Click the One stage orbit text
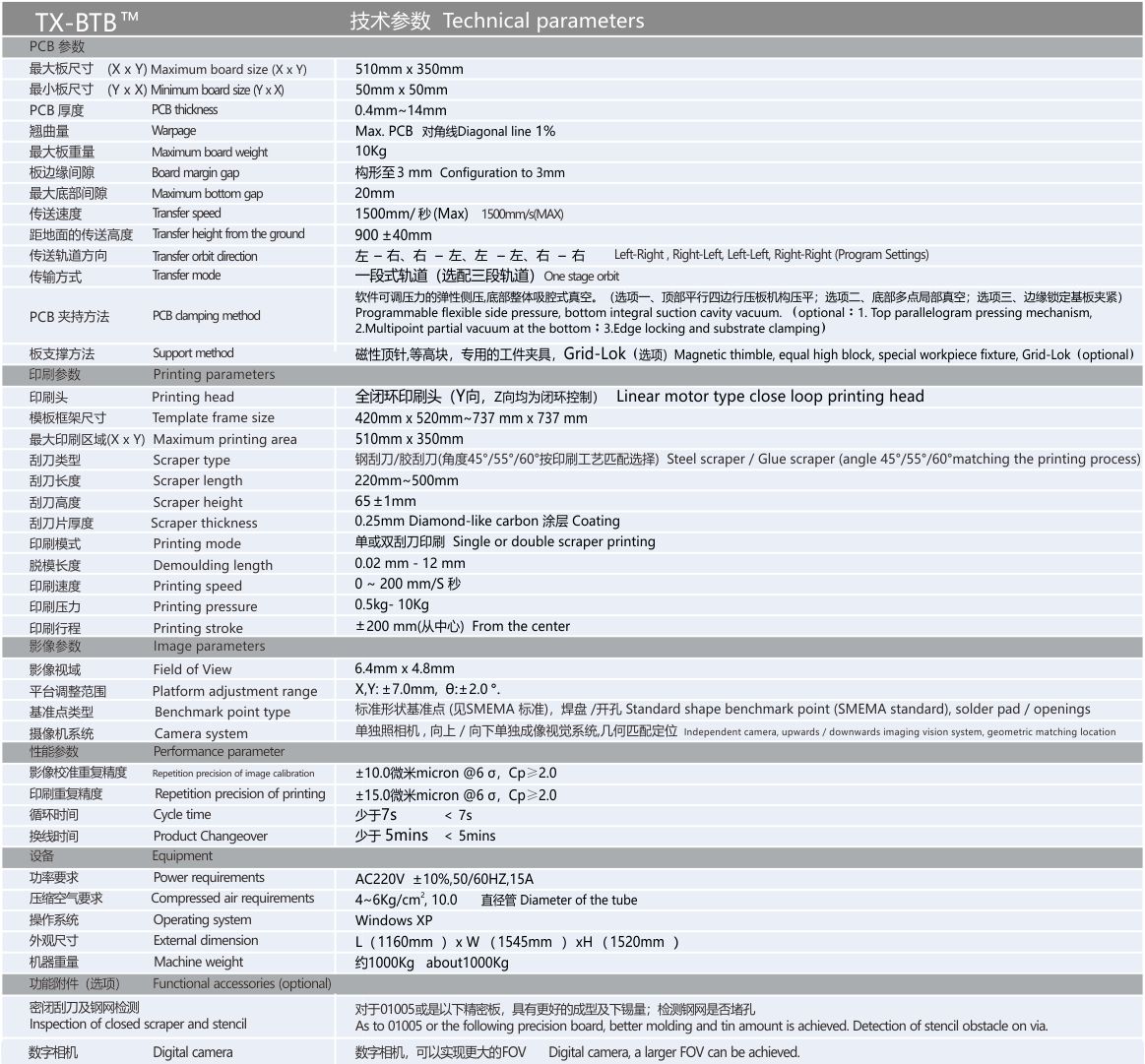Image resolution: width=1145 pixels, height=1064 pixels. coord(581,276)
